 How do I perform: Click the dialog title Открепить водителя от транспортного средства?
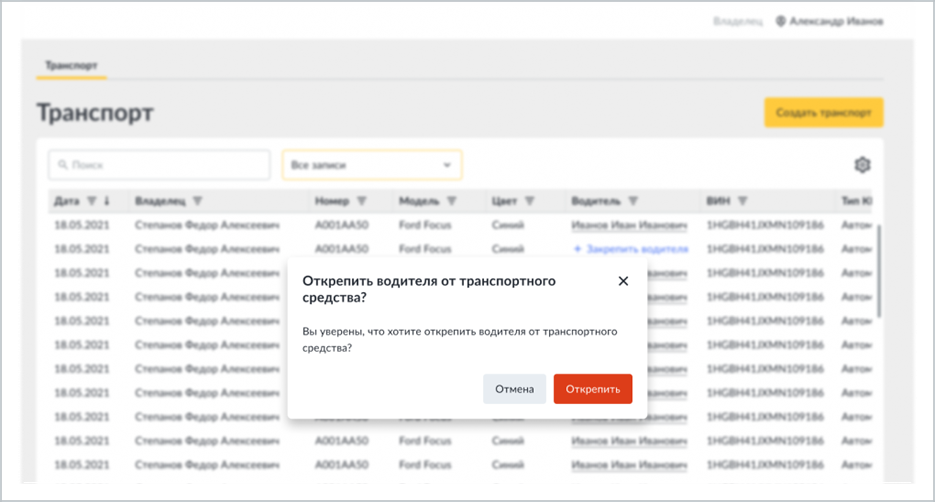tap(429, 289)
